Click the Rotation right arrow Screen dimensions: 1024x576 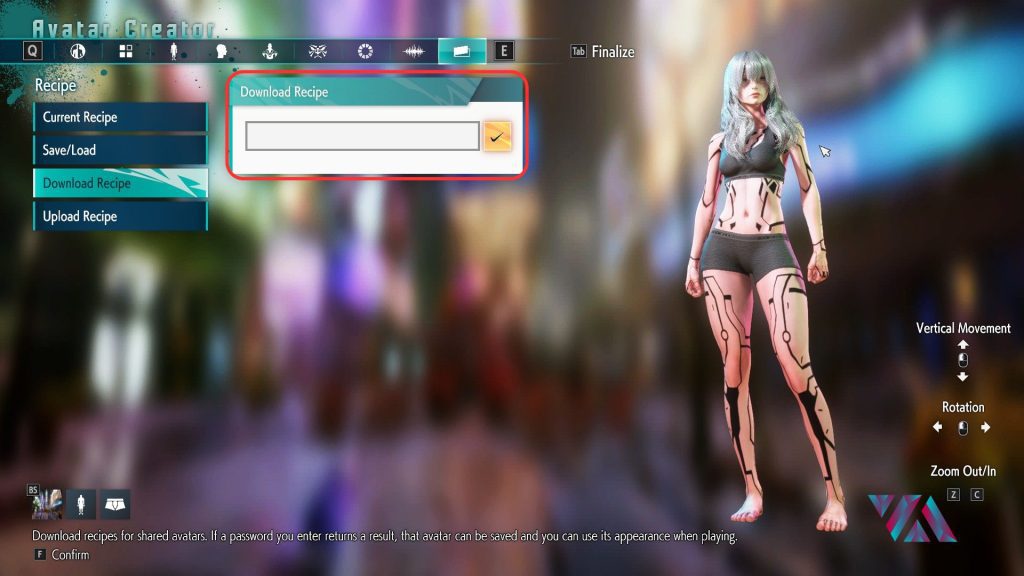[985, 428]
